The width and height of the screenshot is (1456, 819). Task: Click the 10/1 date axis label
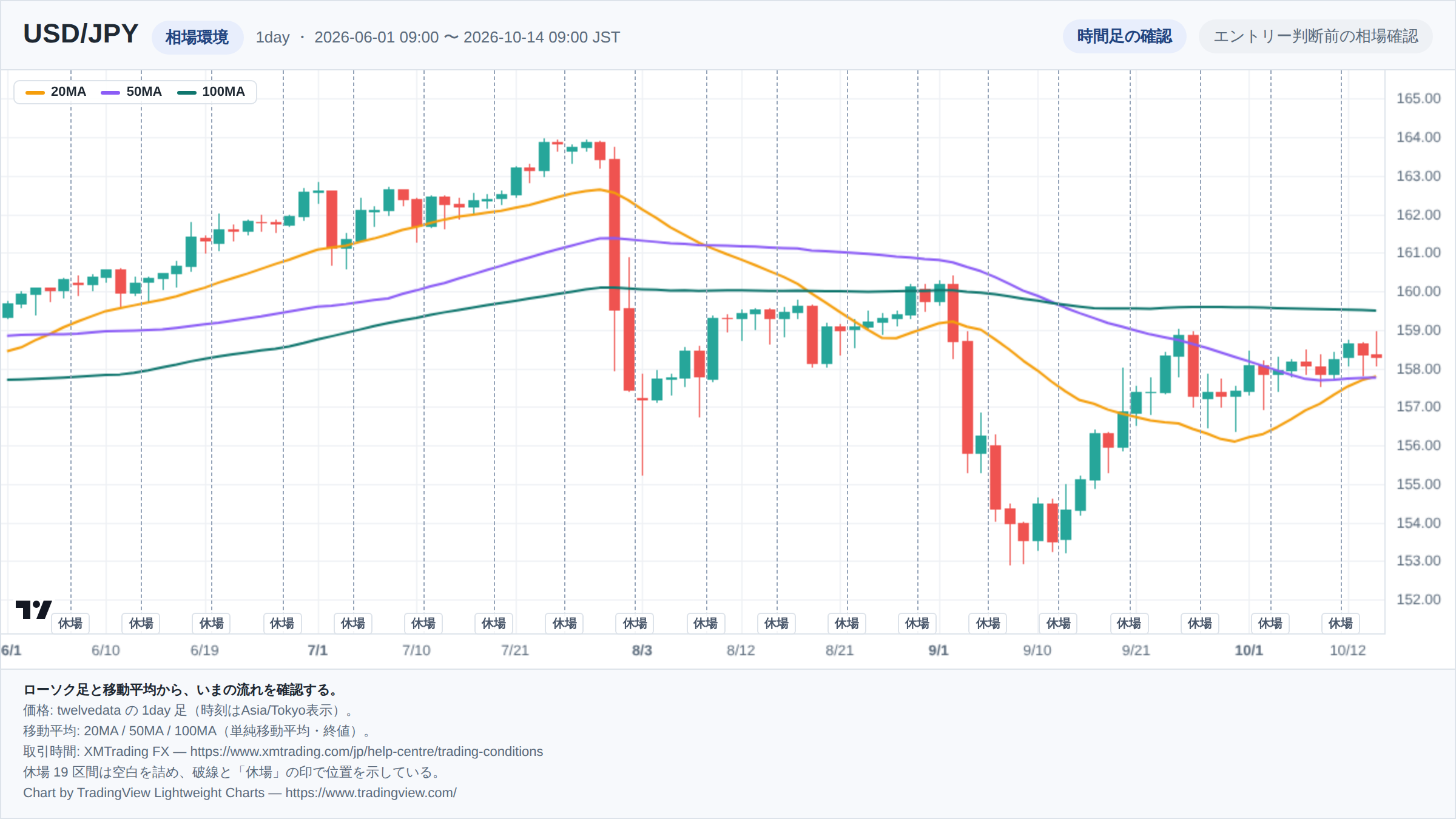pos(1249,650)
